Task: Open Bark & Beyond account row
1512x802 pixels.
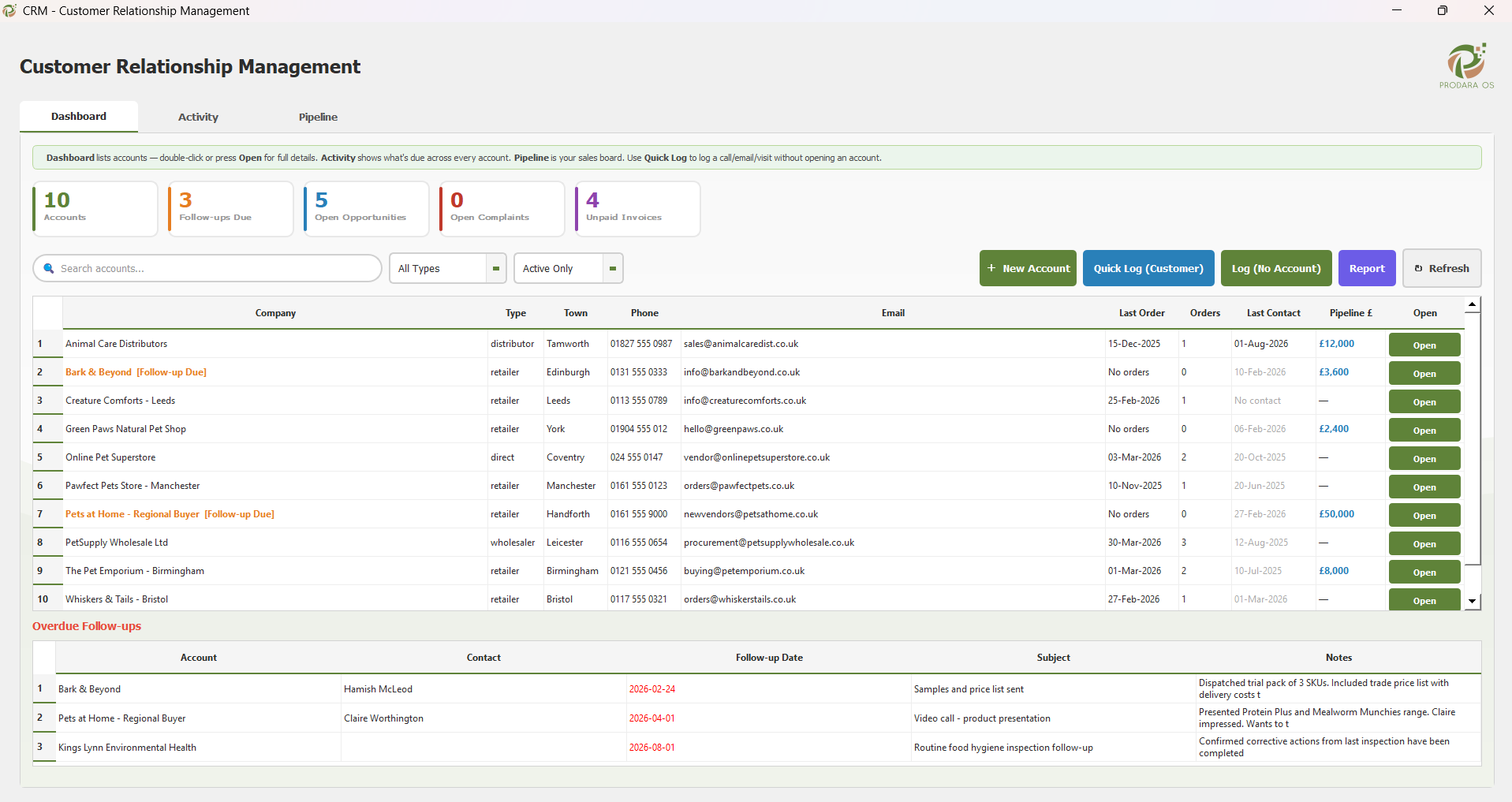Action: tap(1424, 373)
